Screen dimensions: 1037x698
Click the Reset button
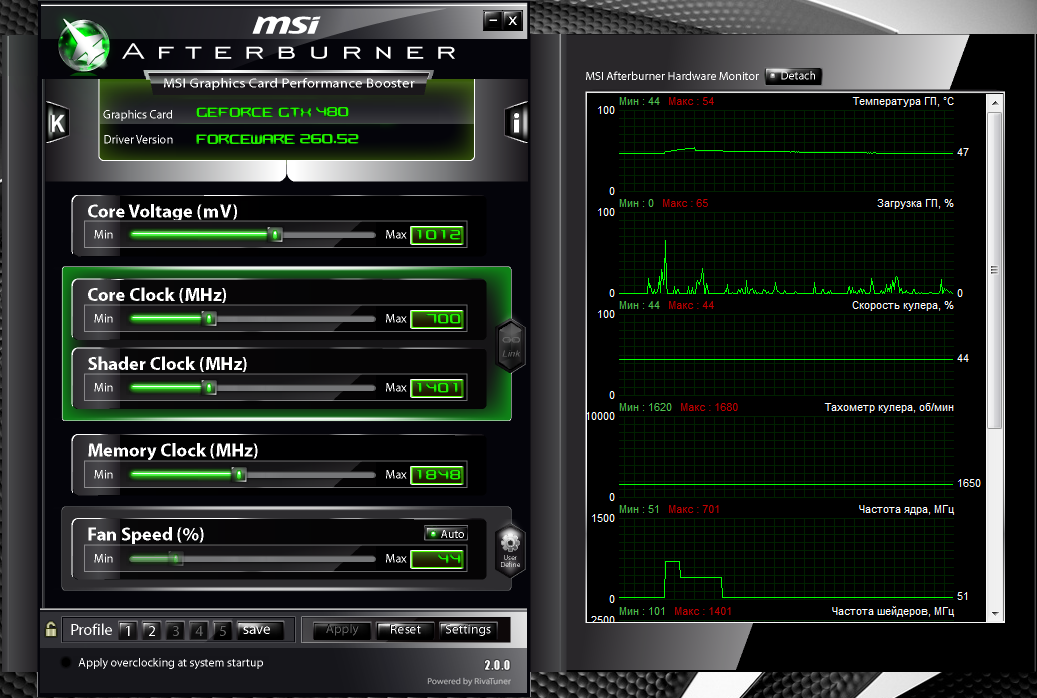(x=405, y=630)
